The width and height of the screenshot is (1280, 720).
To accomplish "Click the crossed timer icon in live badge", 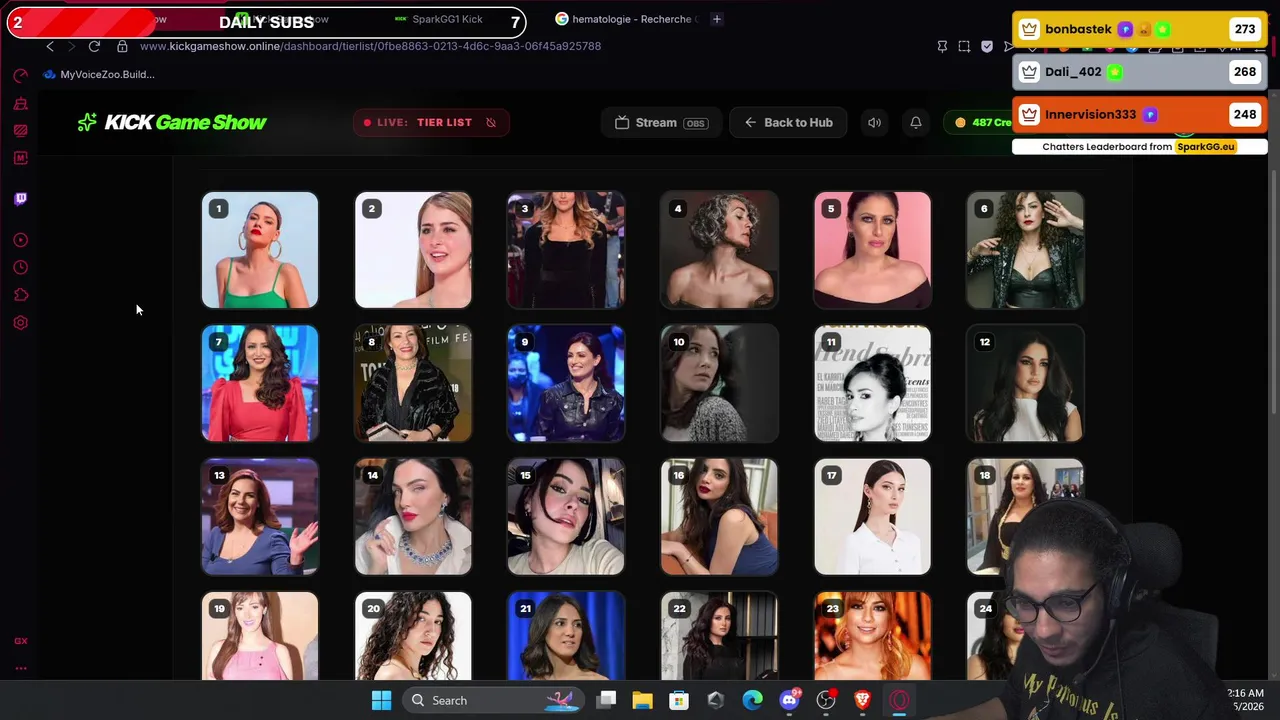I will pos(491,122).
